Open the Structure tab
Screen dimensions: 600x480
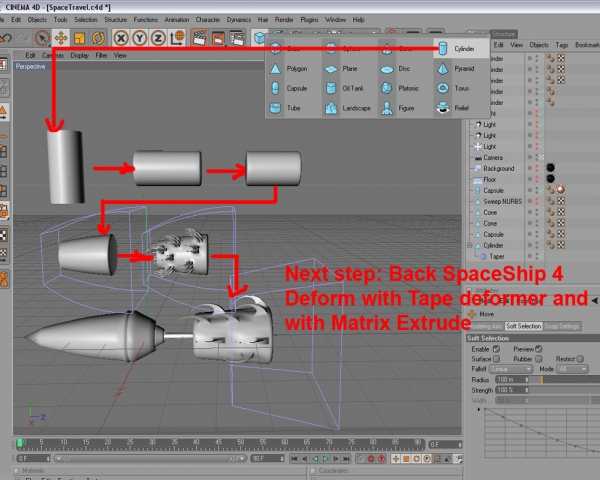tap(504, 34)
